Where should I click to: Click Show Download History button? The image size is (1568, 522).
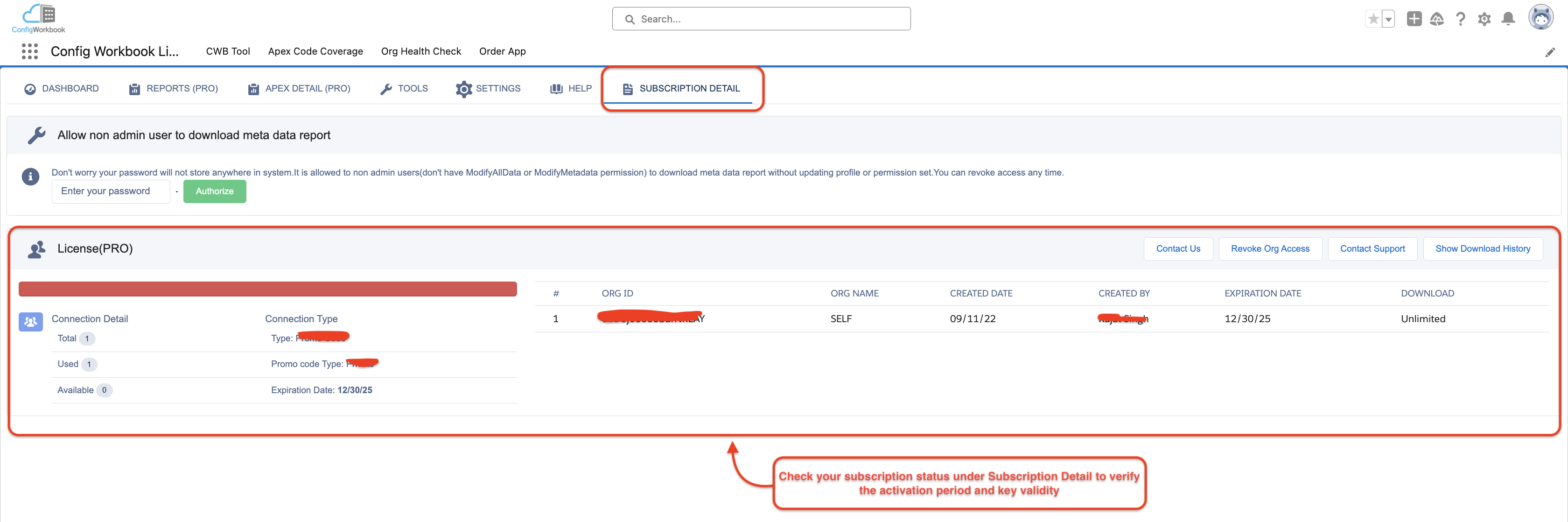[x=1482, y=248]
